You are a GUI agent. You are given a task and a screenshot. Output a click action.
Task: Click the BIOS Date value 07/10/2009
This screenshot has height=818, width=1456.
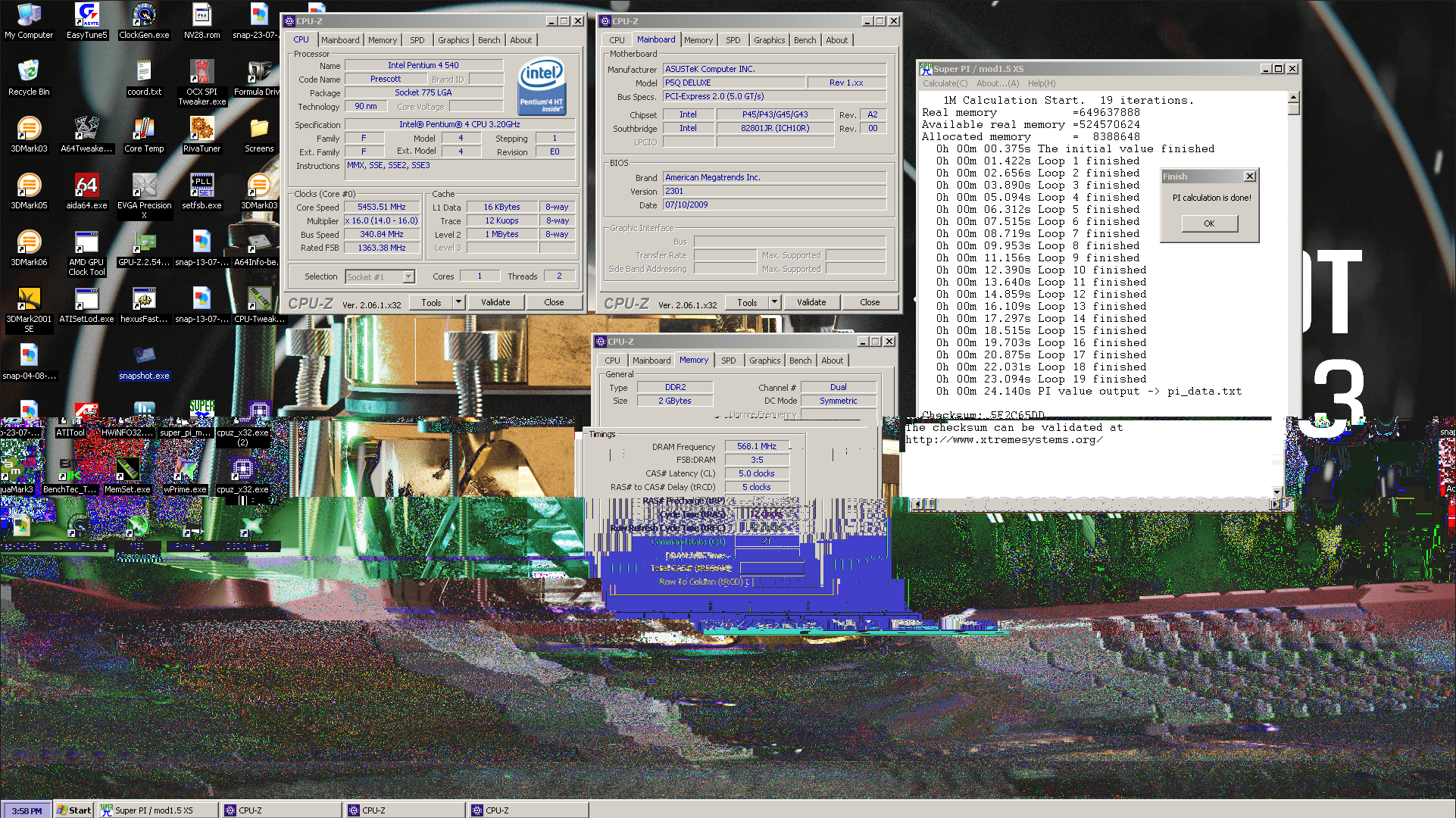click(775, 204)
